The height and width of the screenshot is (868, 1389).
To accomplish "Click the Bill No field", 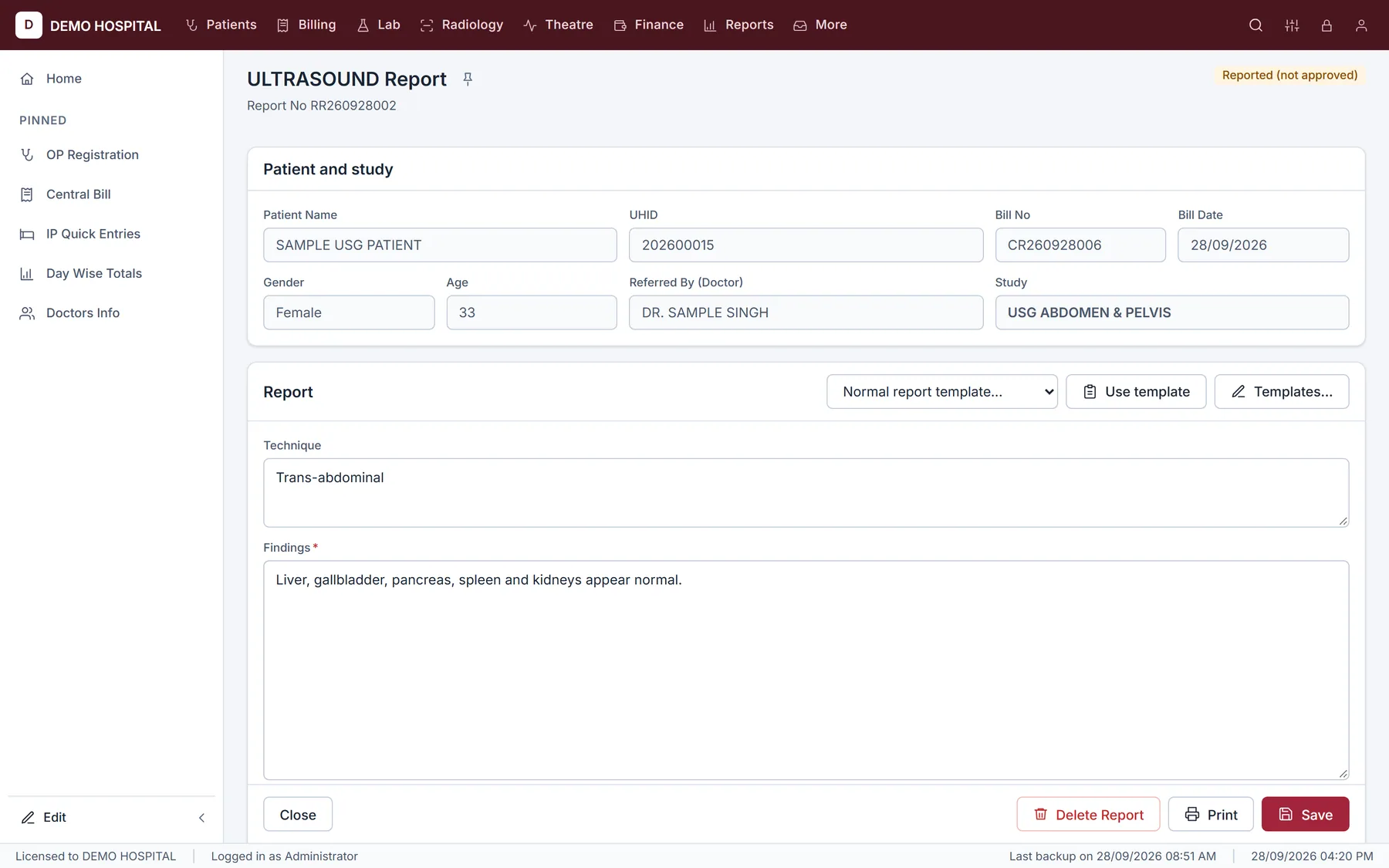I will [1080, 245].
